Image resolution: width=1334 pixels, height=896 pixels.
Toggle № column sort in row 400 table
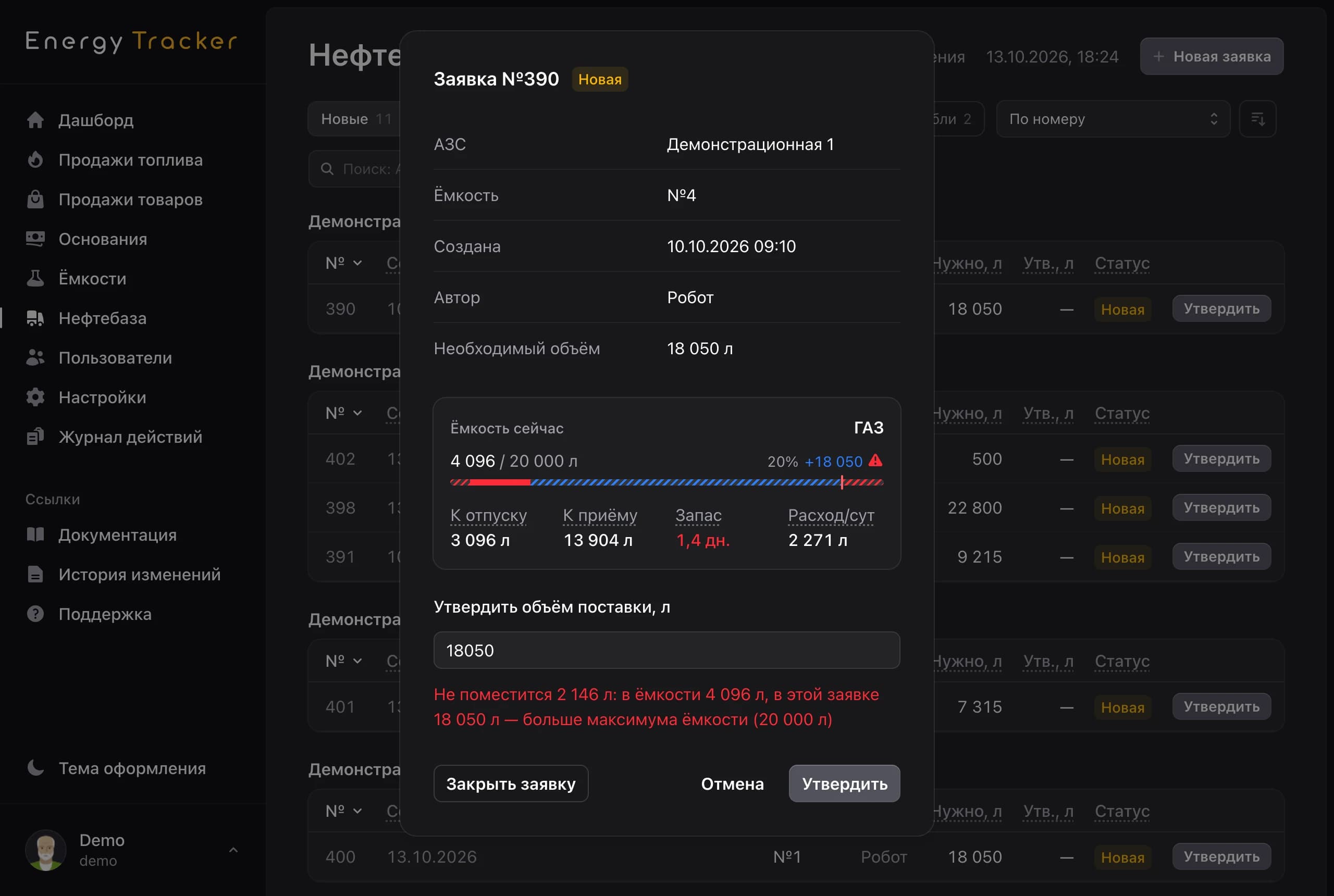pos(343,811)
